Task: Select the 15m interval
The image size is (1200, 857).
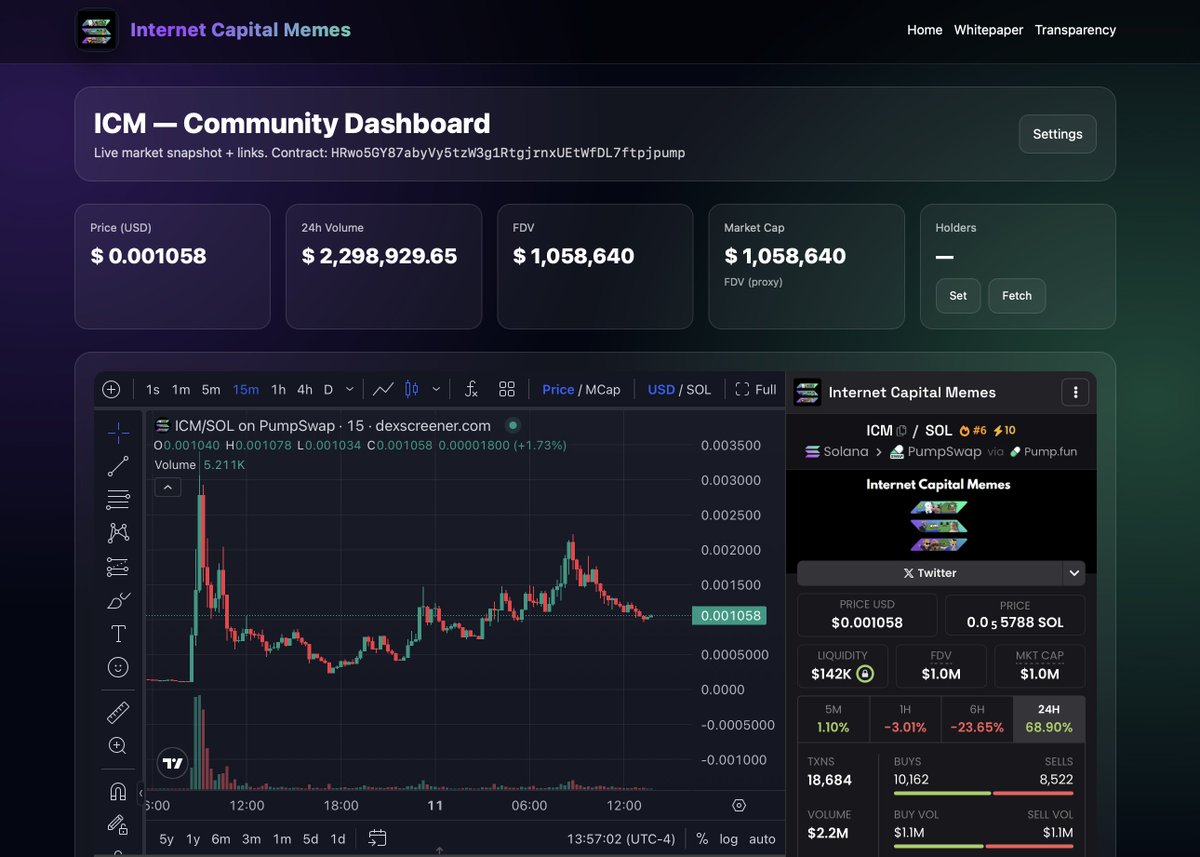Action: pyautogui.click(x=246, y=389)
